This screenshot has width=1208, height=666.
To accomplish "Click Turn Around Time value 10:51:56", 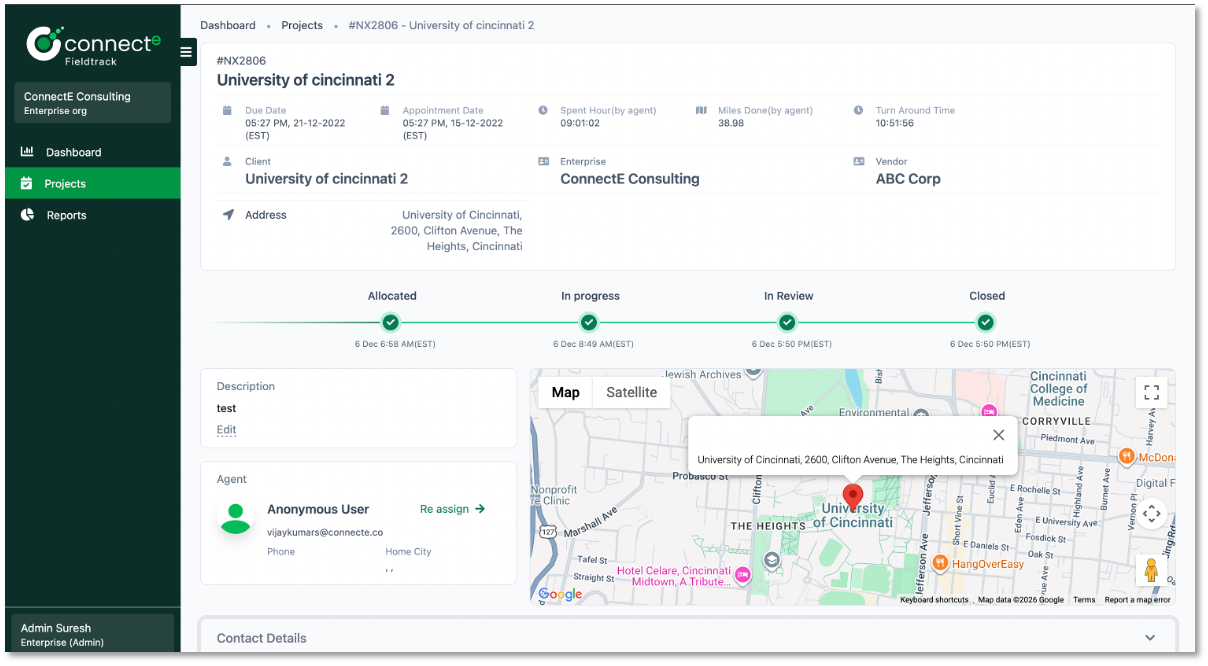I will [x=895, y=123].
